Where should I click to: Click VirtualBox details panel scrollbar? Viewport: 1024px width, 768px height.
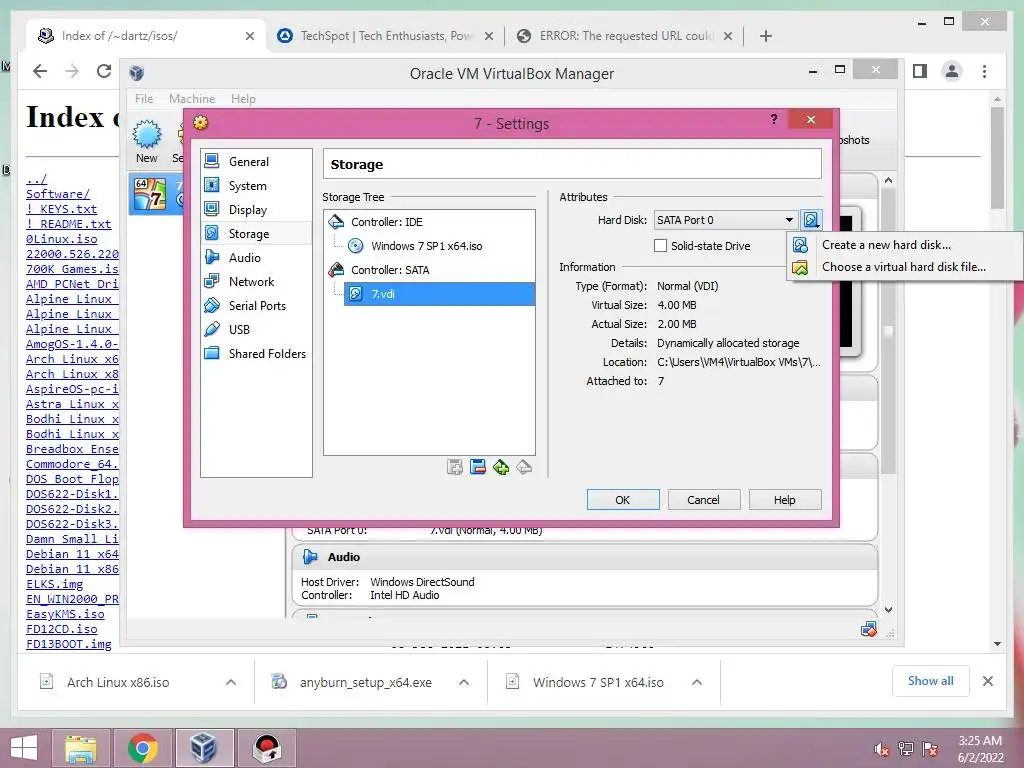[x=888, y=331]
